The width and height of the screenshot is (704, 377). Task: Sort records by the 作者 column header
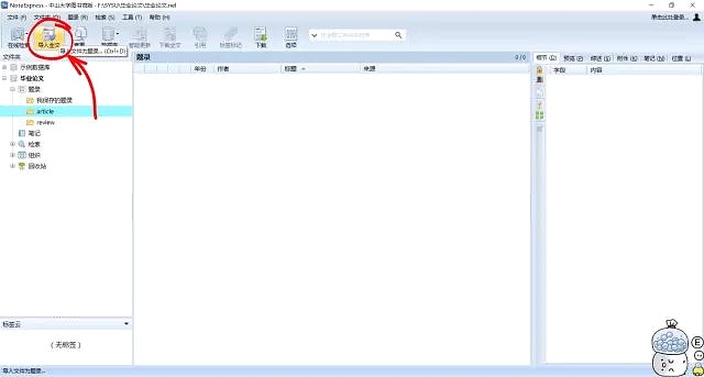pyautogui.click(x=247, y=69)
